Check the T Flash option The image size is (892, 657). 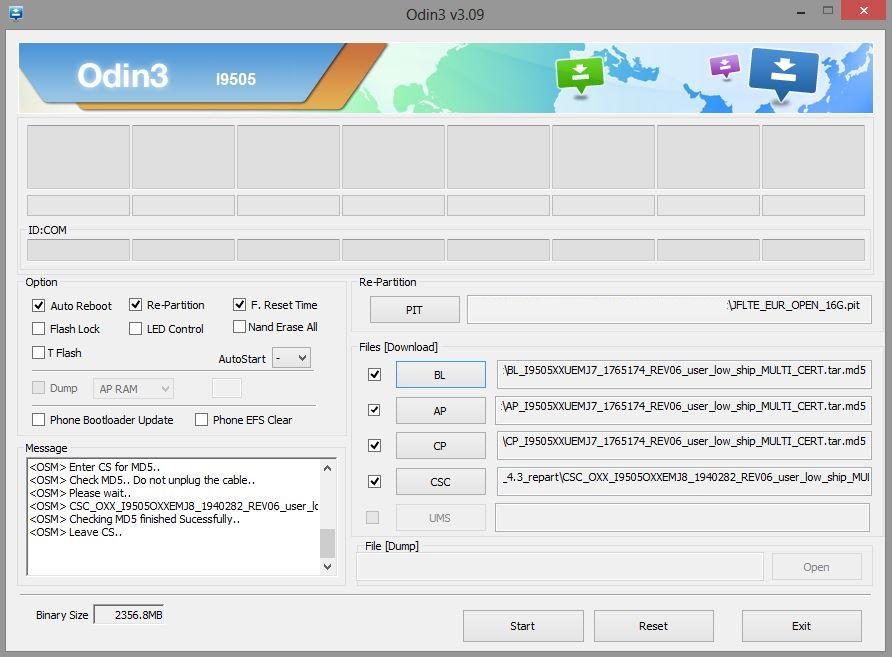(x=38, y=353)
